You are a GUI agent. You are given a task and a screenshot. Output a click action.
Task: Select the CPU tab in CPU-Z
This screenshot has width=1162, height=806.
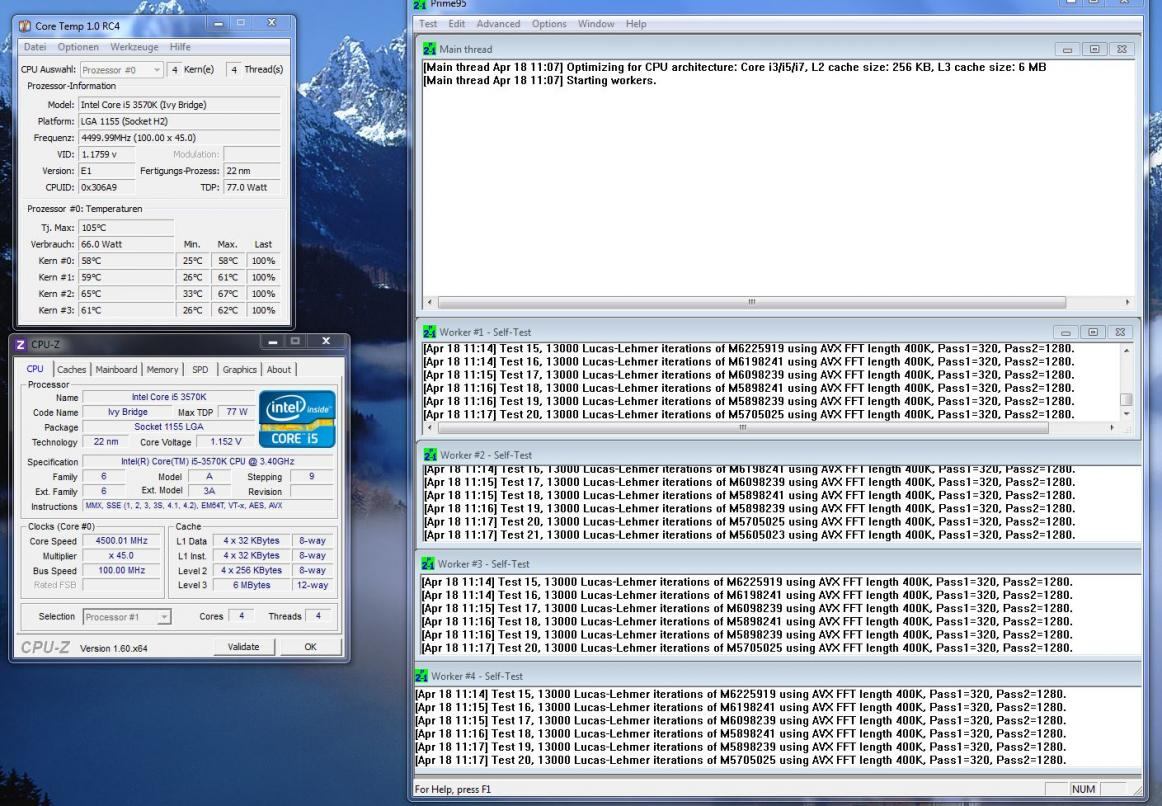point(35,369)
